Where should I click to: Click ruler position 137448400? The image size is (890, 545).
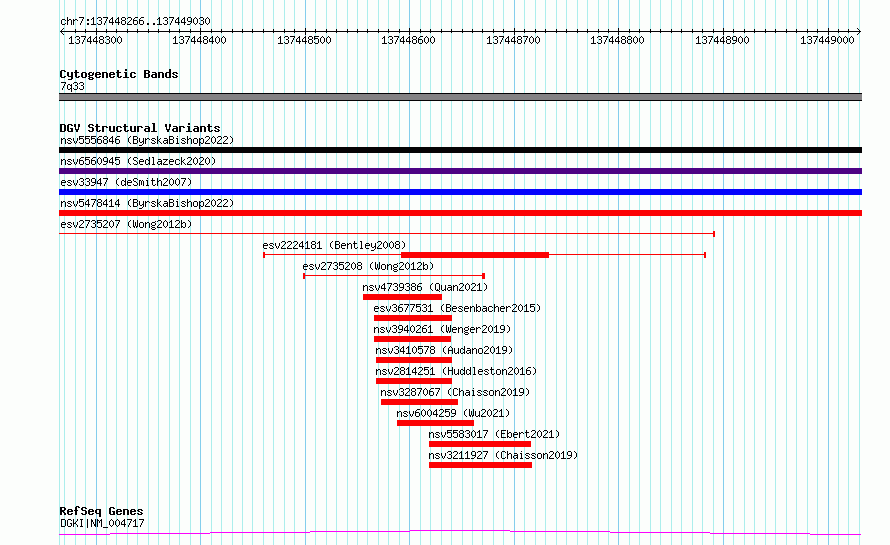[x=200, y=40]
